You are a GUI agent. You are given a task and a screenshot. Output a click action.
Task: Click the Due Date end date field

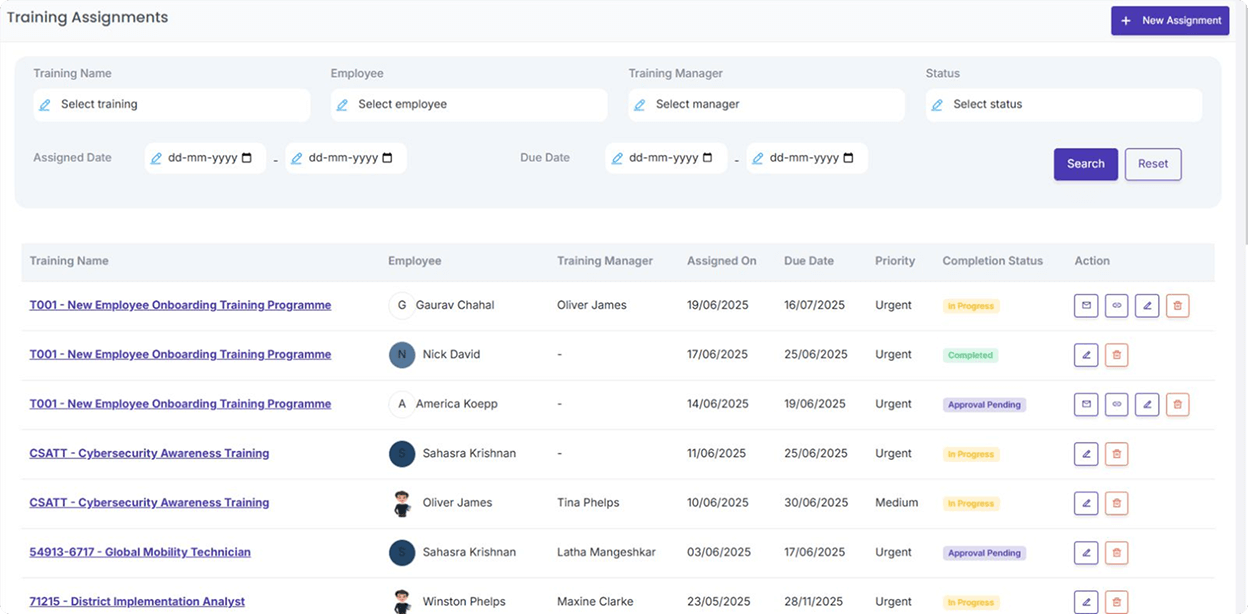(x=806, y=158)
